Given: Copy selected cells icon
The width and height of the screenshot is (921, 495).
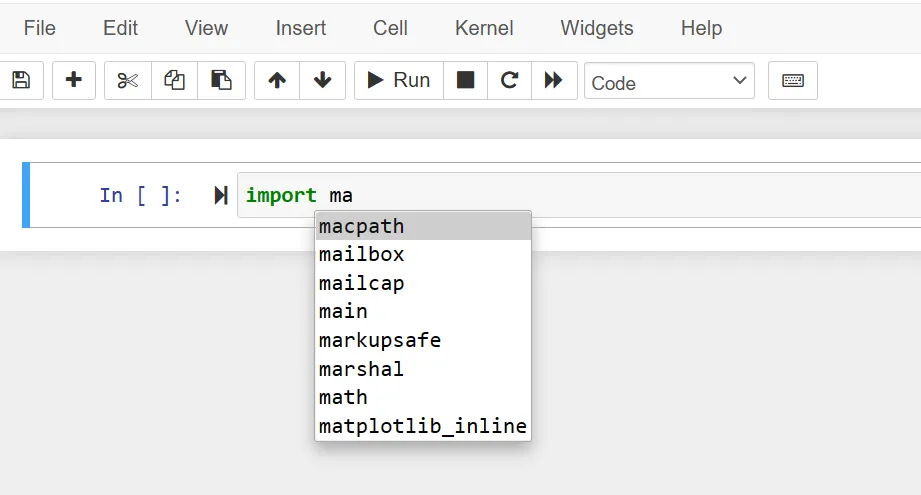Looking at the screenshot, I should click(x=174, y=80).
